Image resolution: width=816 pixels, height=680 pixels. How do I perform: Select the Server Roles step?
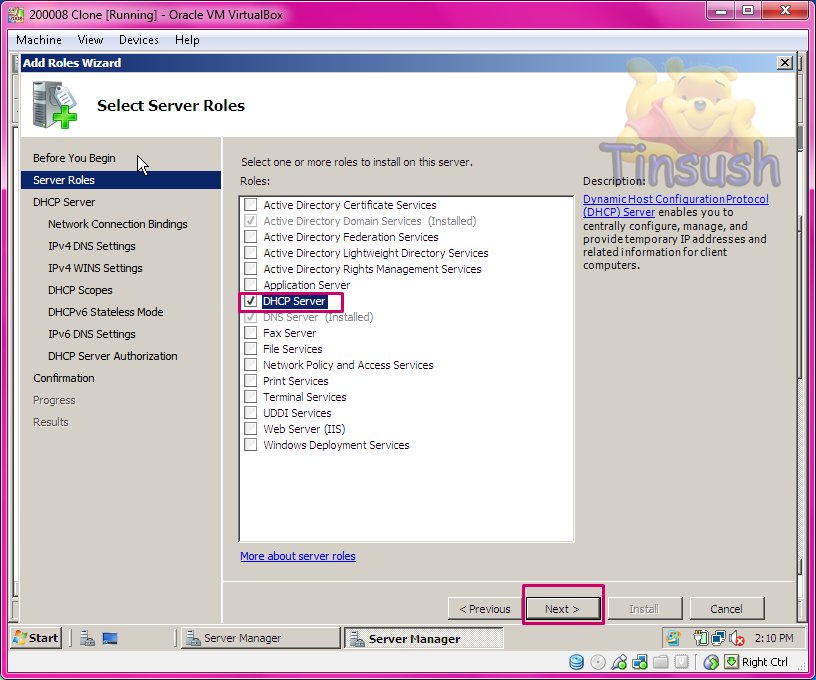point(121,180)
